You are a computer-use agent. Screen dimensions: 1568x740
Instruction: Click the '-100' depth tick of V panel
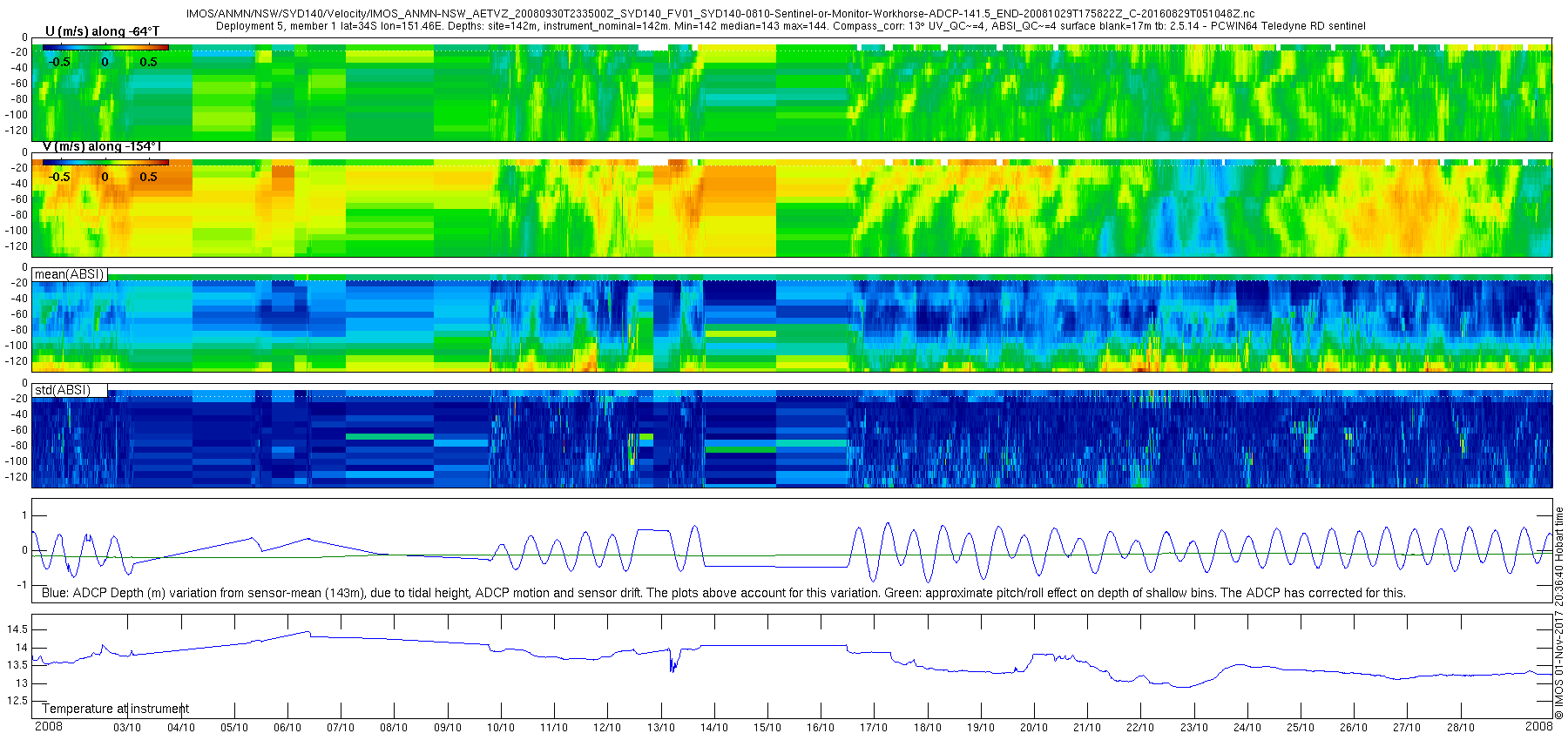point(17,231)
